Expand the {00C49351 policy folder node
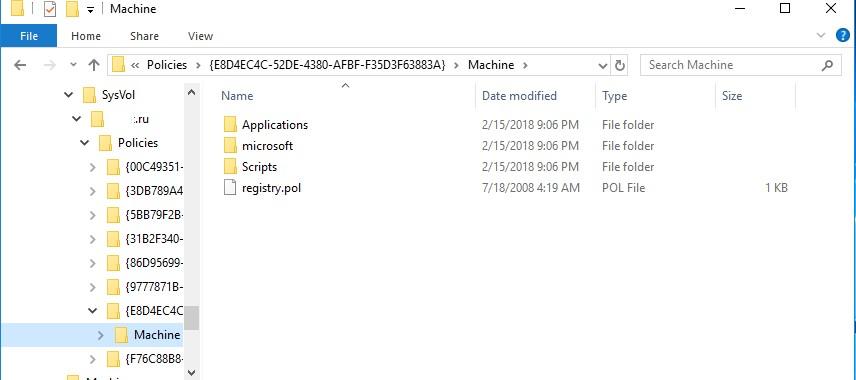 pyautogui.click(x=93, y=167)
